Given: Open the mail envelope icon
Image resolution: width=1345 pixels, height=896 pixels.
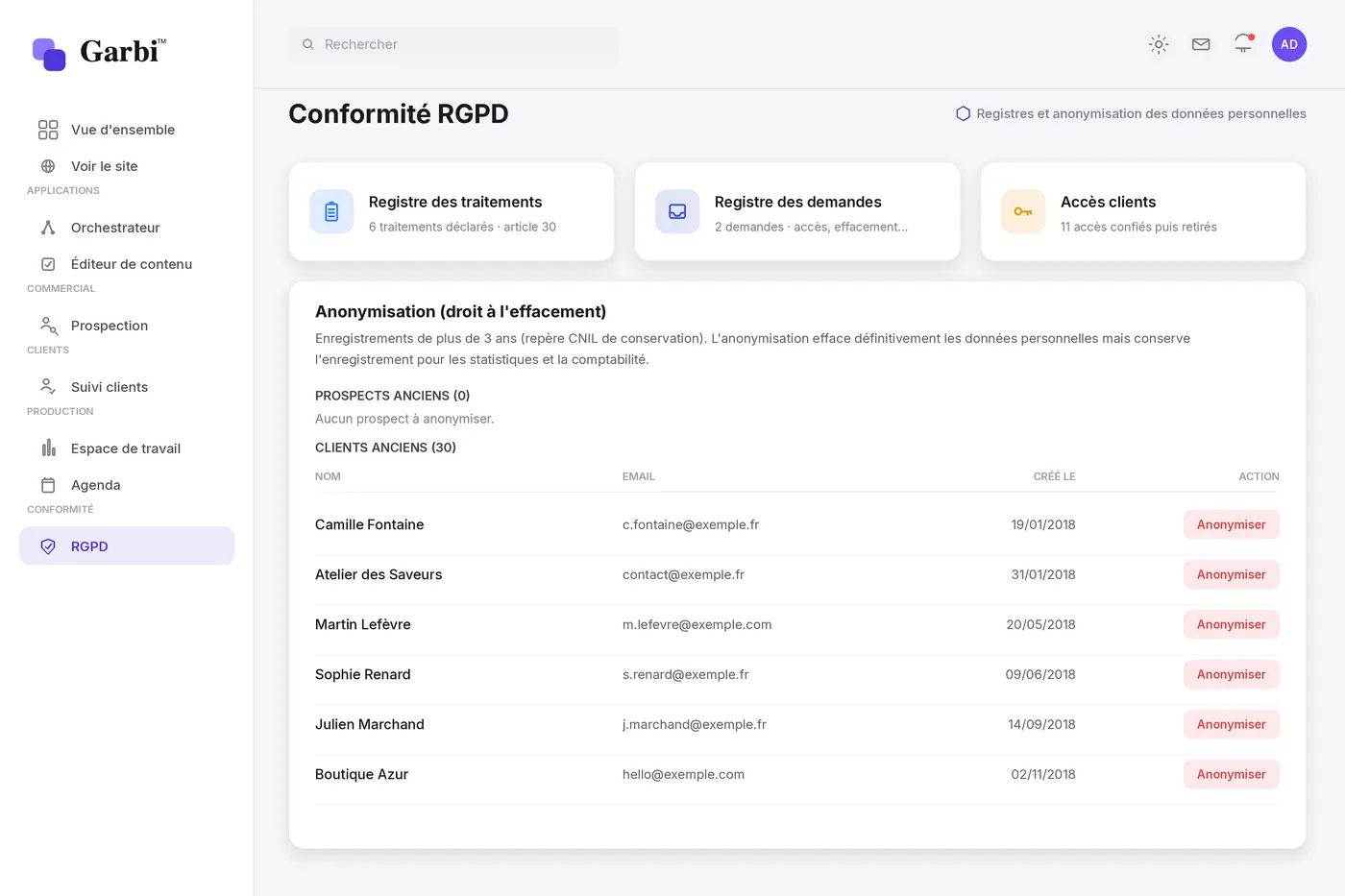Looking at the screenshot, I should tap(1201, 44).
